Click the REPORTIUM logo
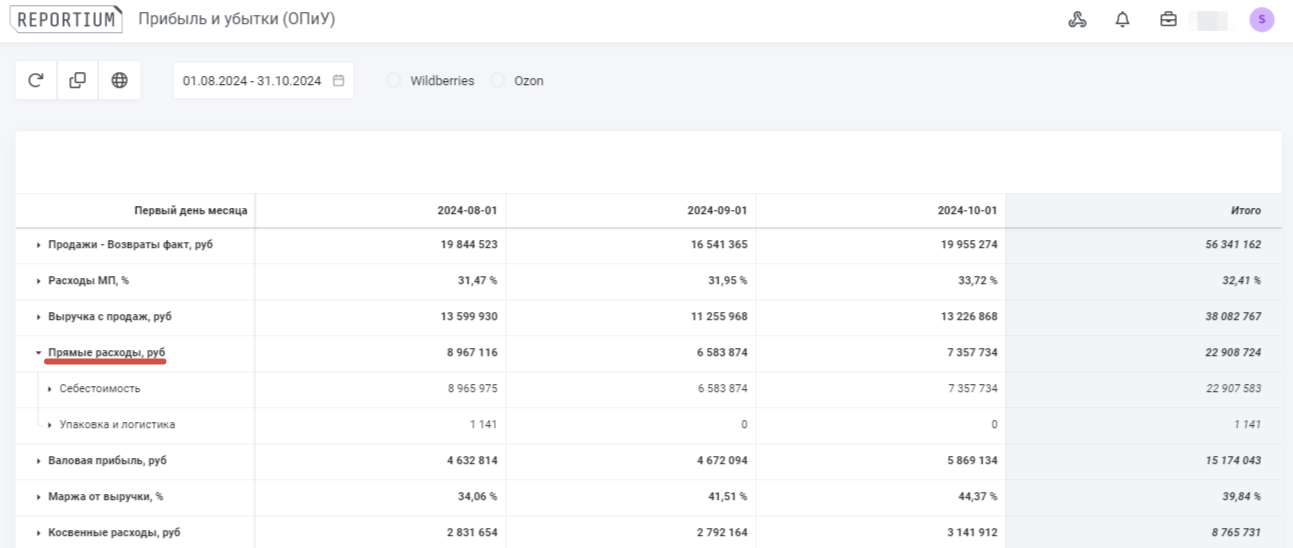 click(x=66, y=20)
